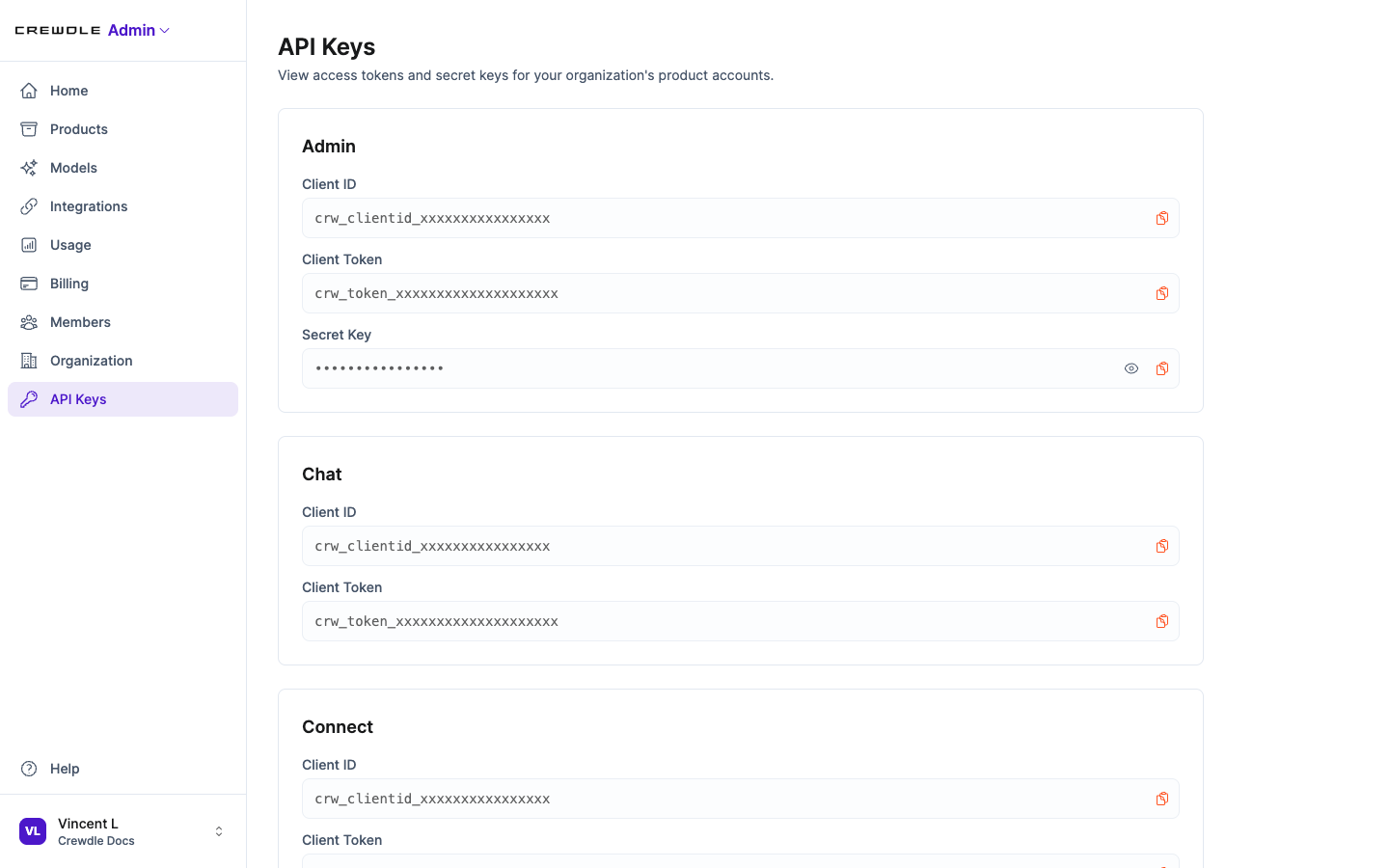Click the Chat Client ID field
1389x868 pixels.
[740, 546]
